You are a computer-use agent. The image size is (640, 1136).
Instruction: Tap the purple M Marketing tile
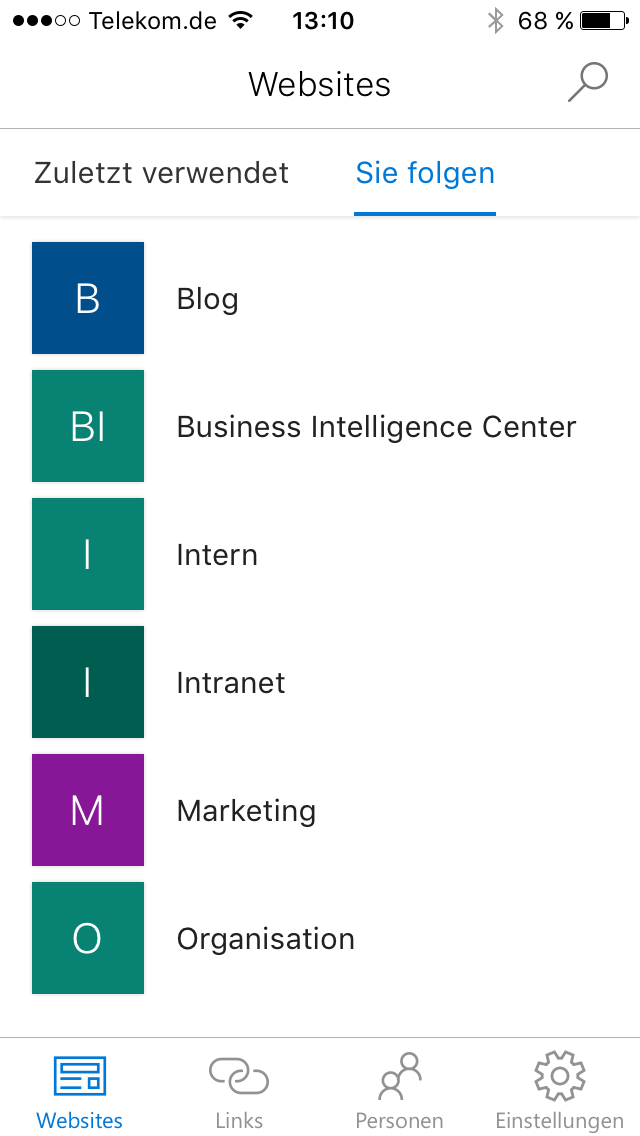pos(88,810)
